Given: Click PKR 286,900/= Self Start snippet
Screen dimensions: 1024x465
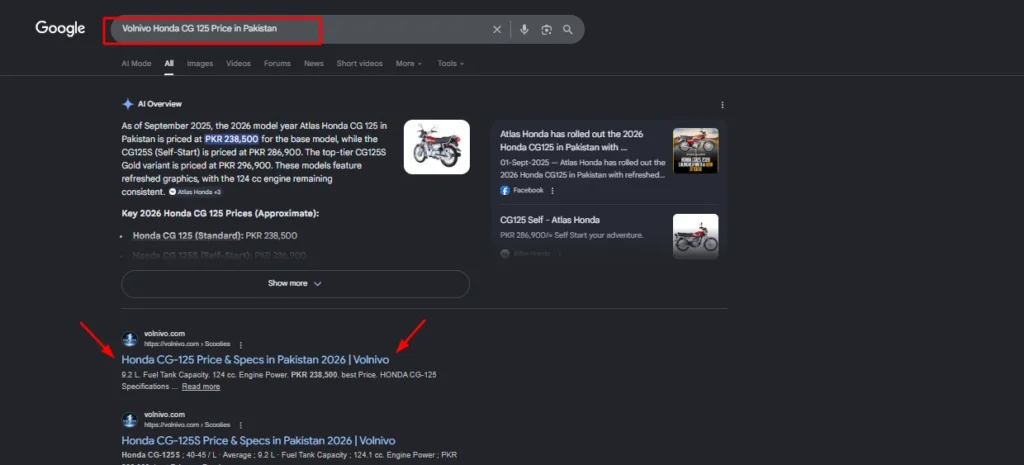Looking at the screenshot, I should pos(572,235).
